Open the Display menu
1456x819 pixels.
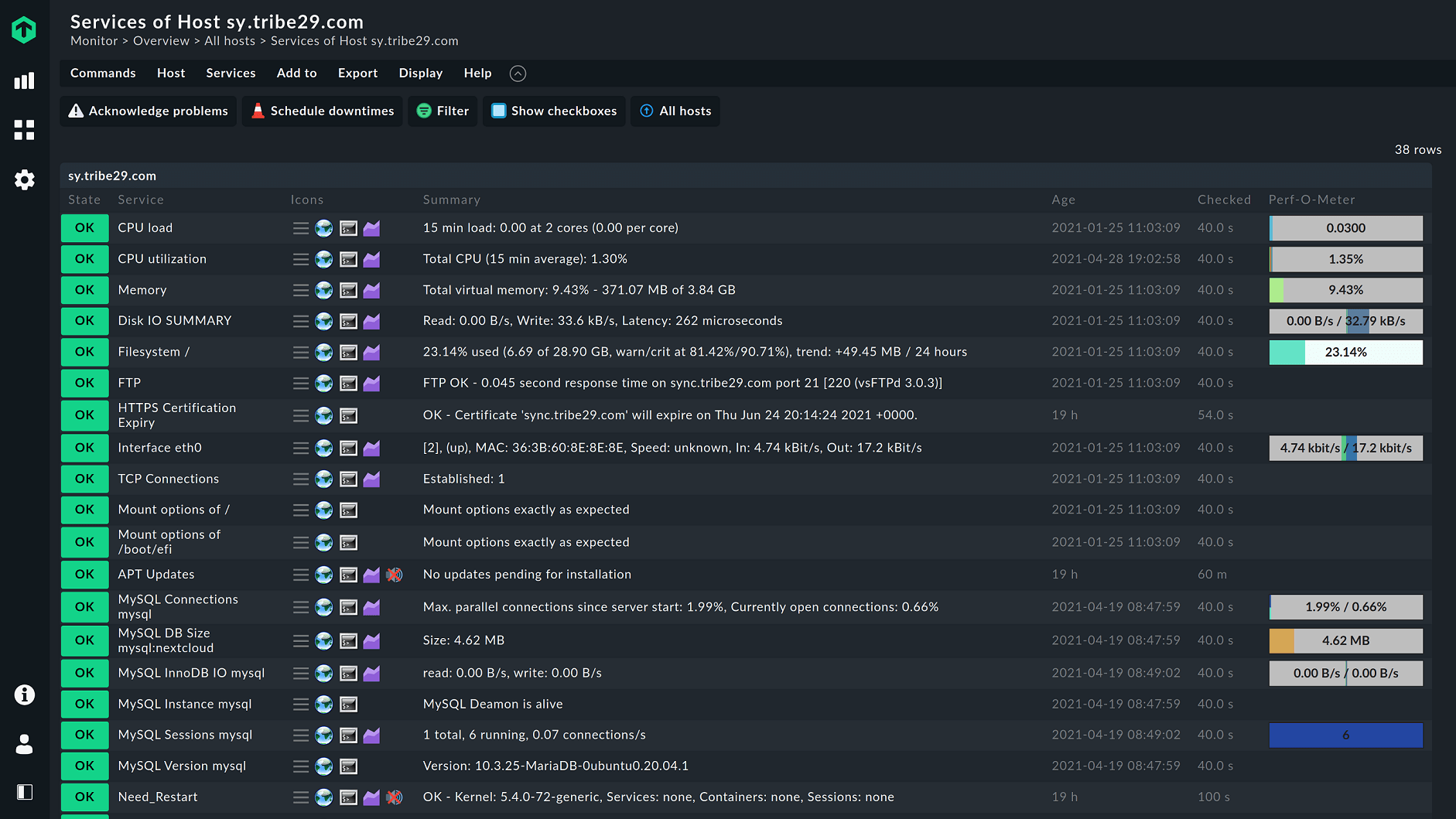(x=421, y=73)
